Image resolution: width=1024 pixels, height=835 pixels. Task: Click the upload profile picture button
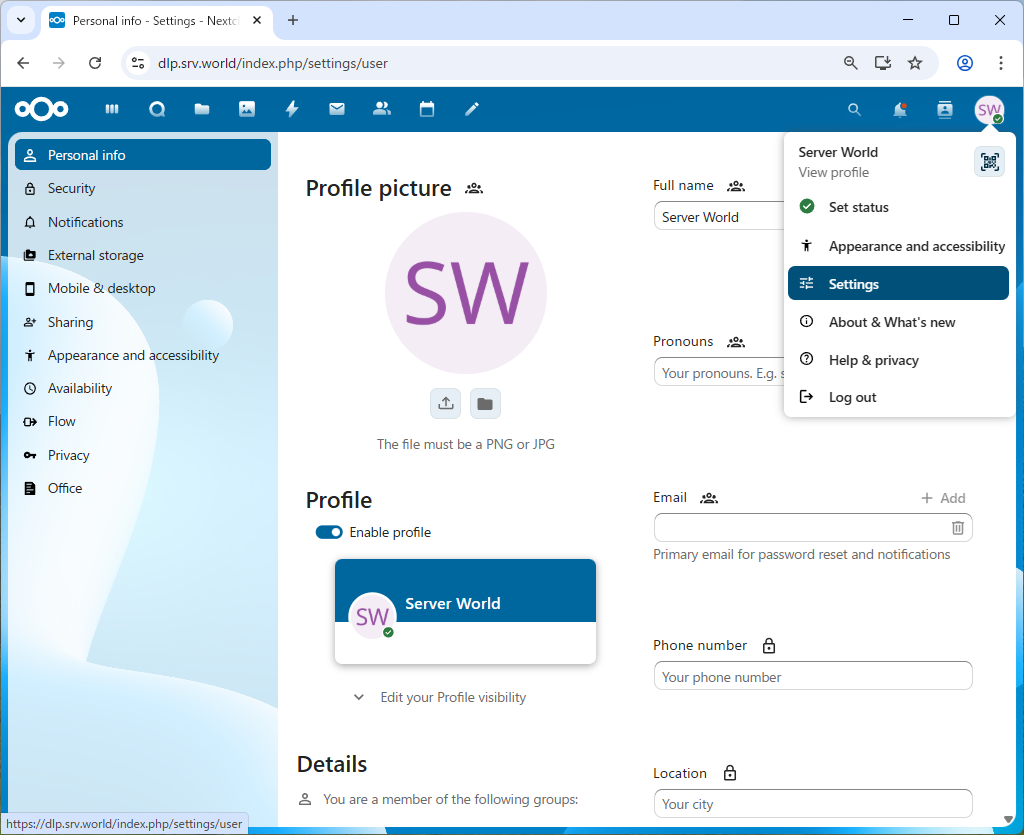point(446,403)
